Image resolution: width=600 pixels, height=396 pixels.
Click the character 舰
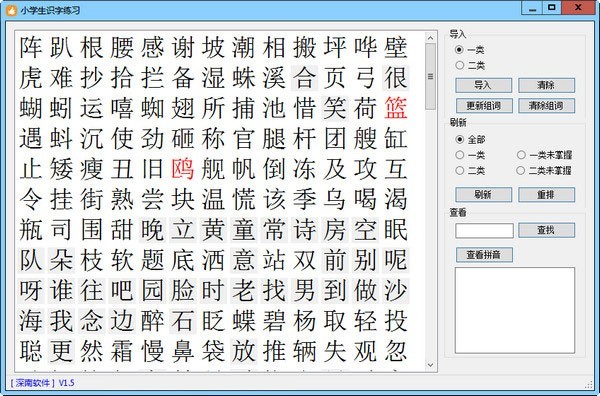(213, 169)
